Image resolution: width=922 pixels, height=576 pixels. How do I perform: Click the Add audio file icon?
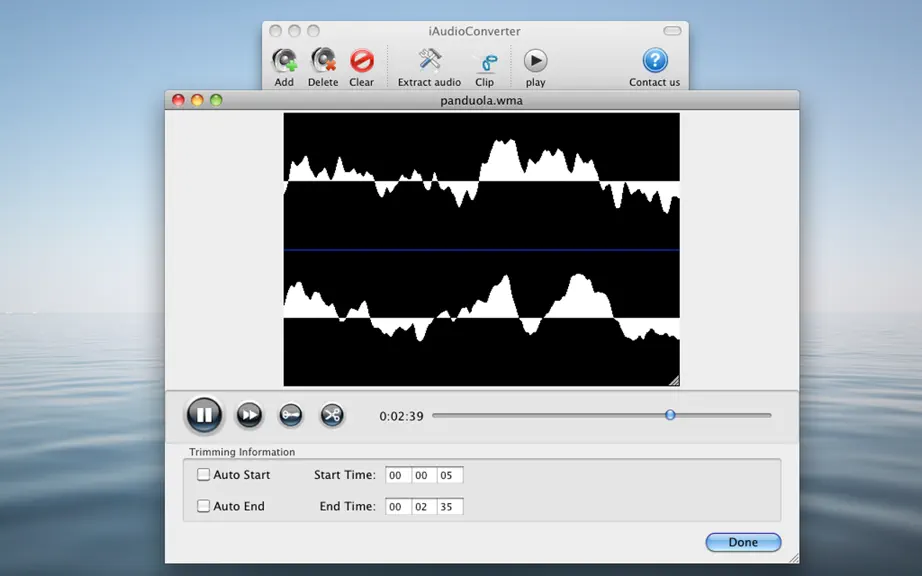[x=285, y=61]
